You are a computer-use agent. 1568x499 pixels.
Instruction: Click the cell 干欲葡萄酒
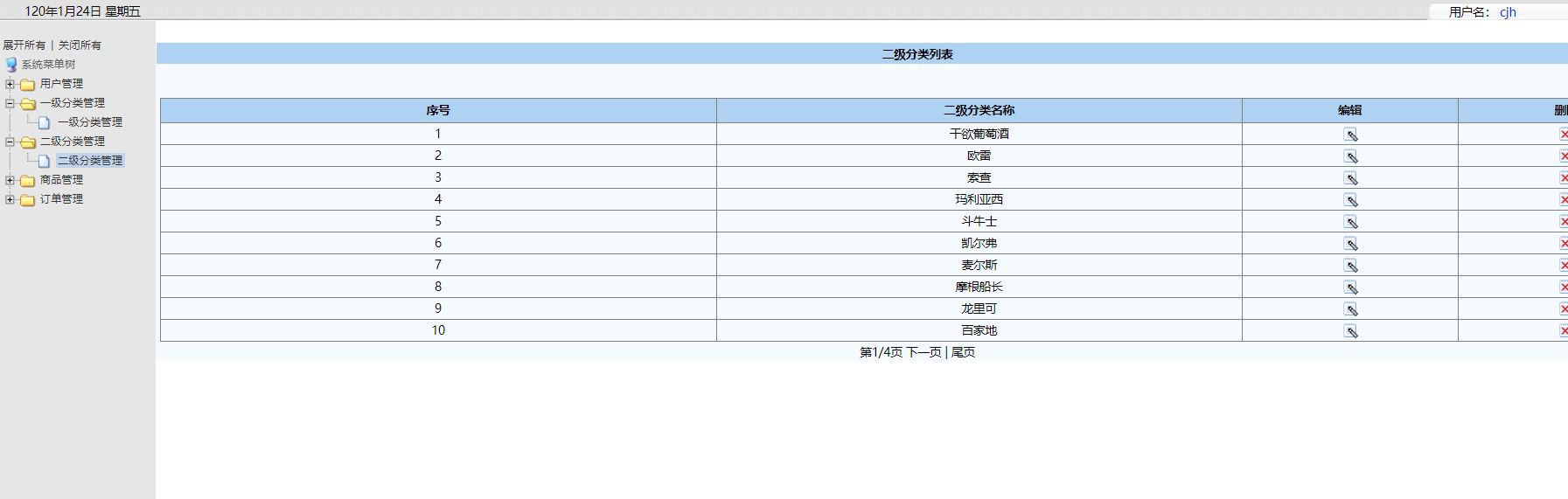coord(979,134)
